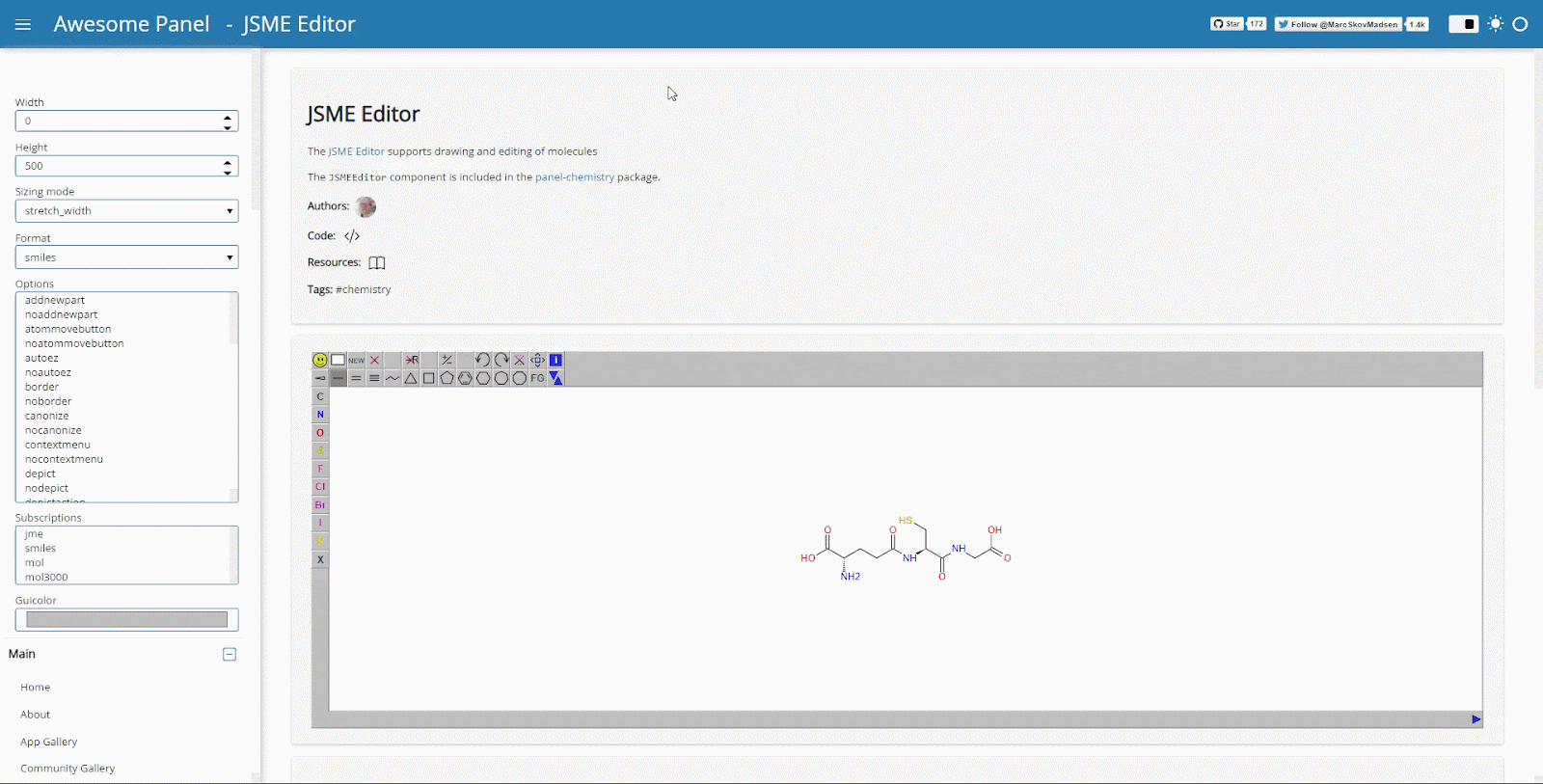Open the Guicolor color picker swatch
The width and height of the screenshot is (1543, 784).
(126, 619)
